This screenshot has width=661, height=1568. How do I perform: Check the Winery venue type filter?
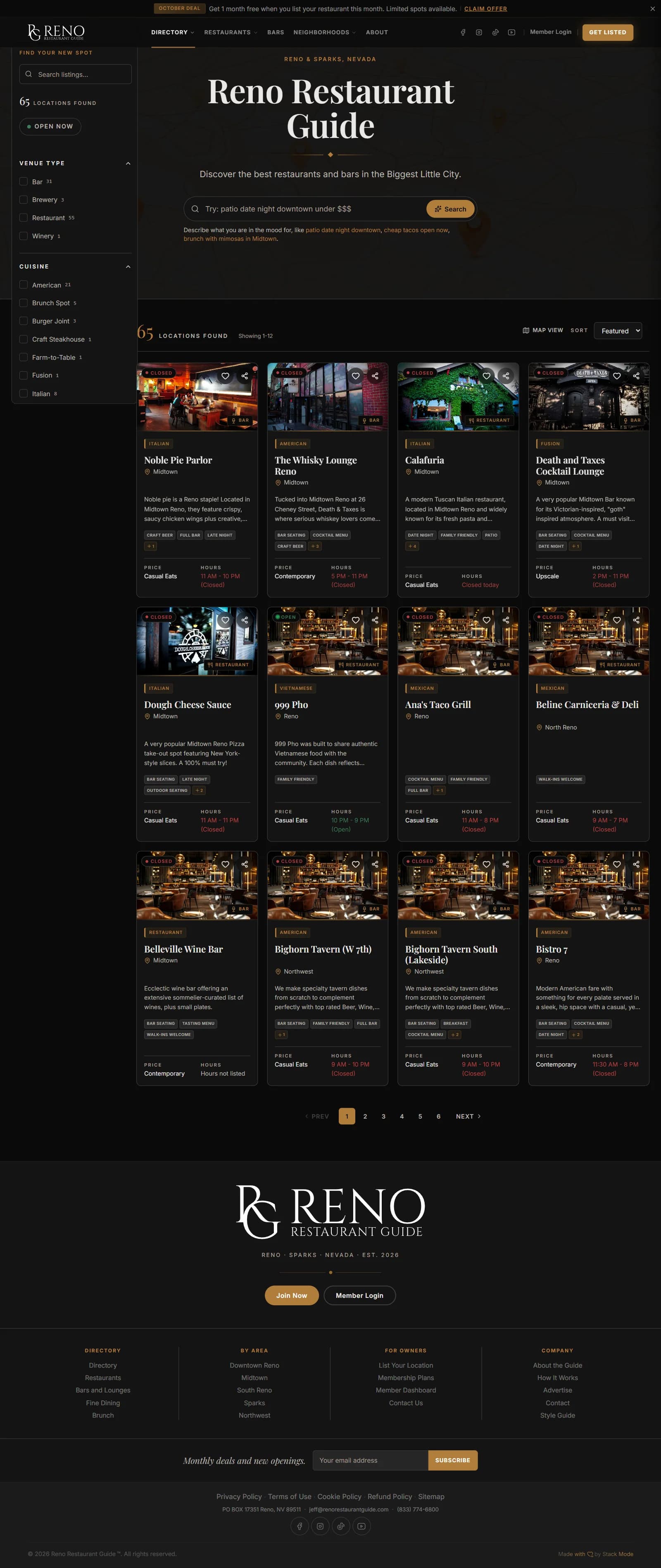click(24, 236)
